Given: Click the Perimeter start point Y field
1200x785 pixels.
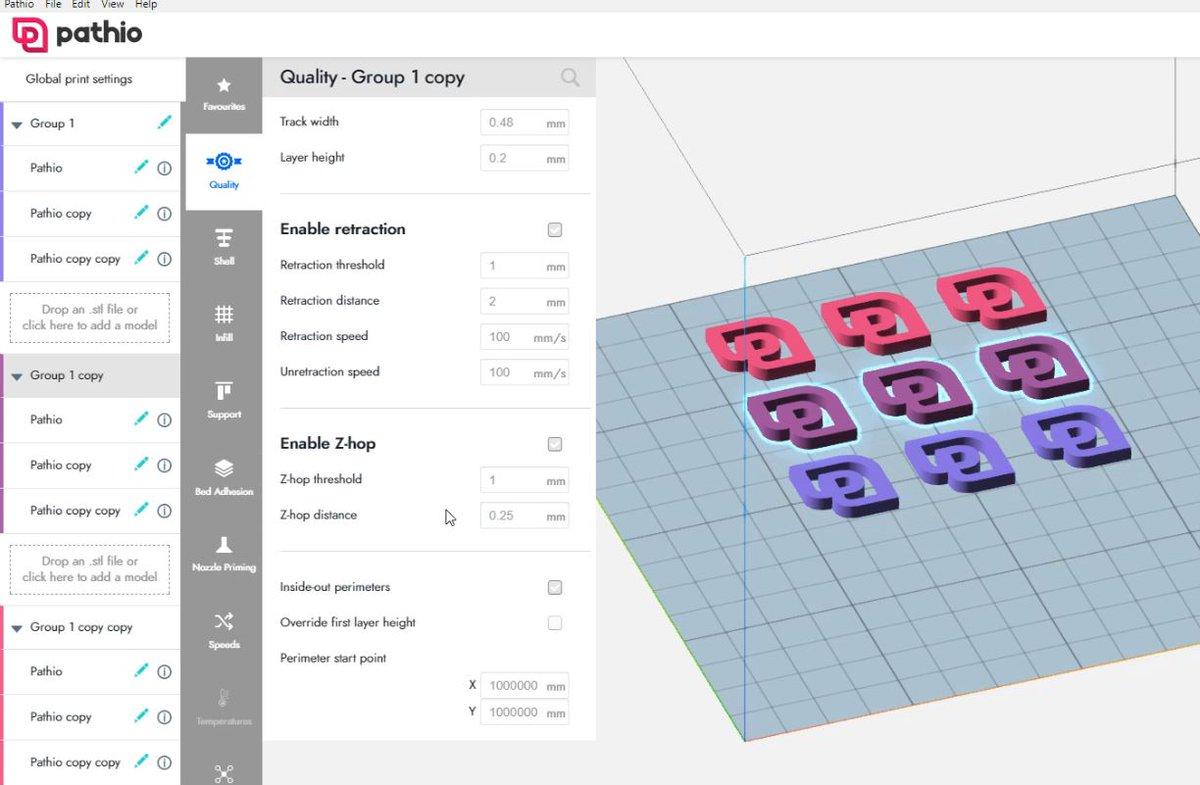Looking at the screenshot, I should click(x=525, y=712).
